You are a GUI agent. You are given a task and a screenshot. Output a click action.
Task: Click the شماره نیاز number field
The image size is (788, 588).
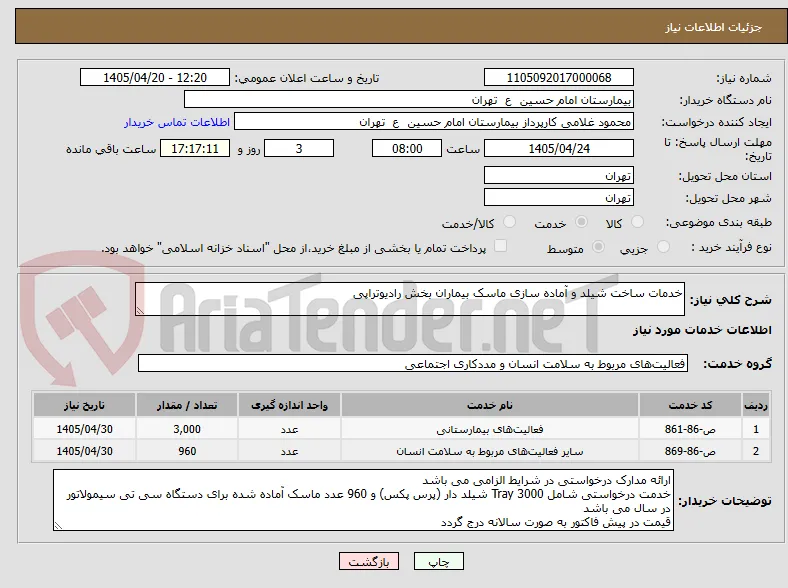pos(559,77)
